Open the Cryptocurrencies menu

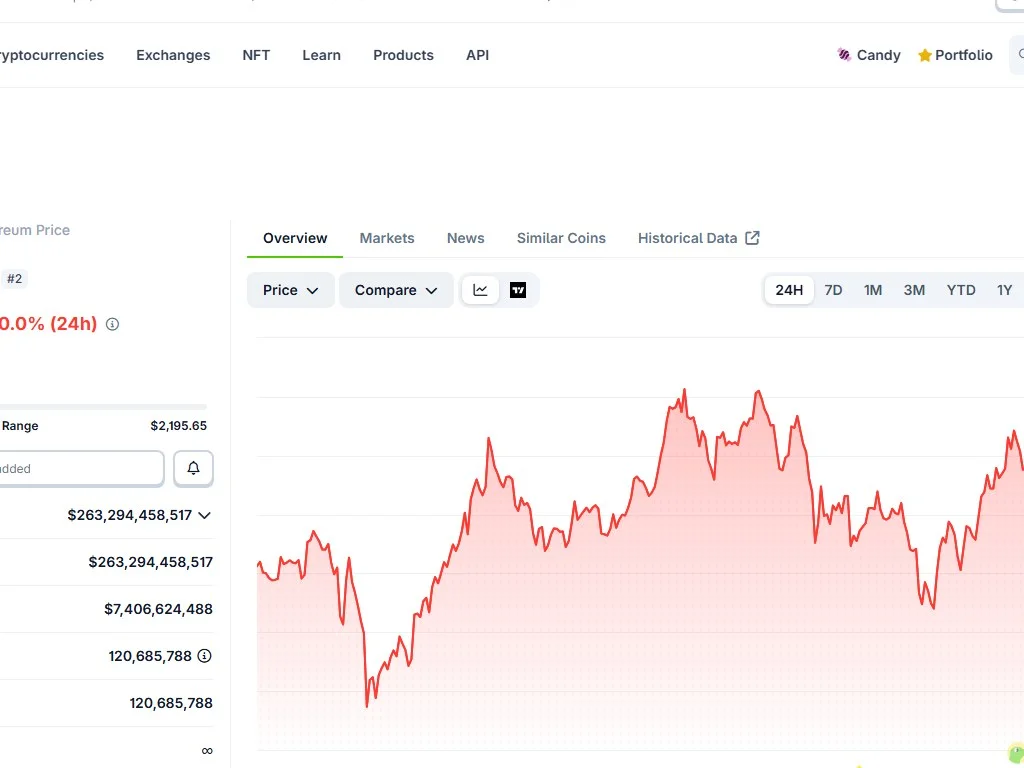(51, 56)
